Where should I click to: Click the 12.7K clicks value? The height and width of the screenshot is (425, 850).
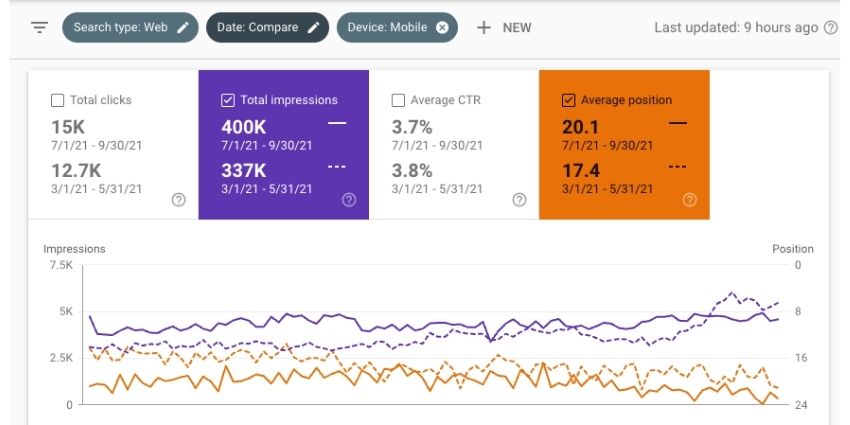tap(76, 171)
